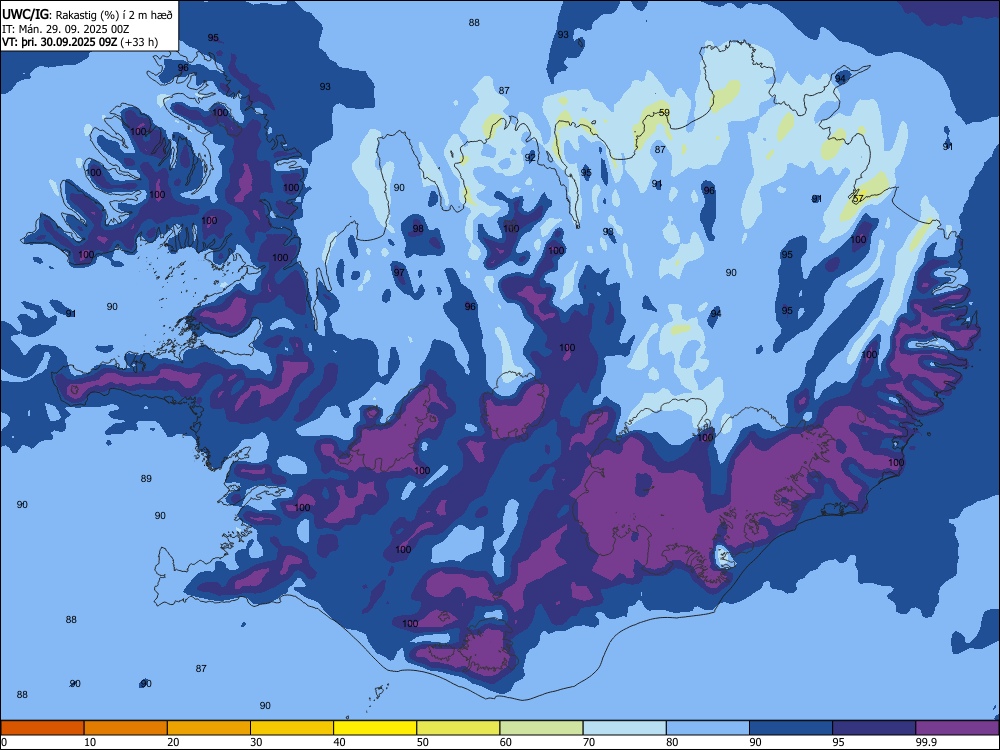Select the 95–99.9 navy legend swatch
This screenshot has height=750, width=1000.
click(874, 728)
